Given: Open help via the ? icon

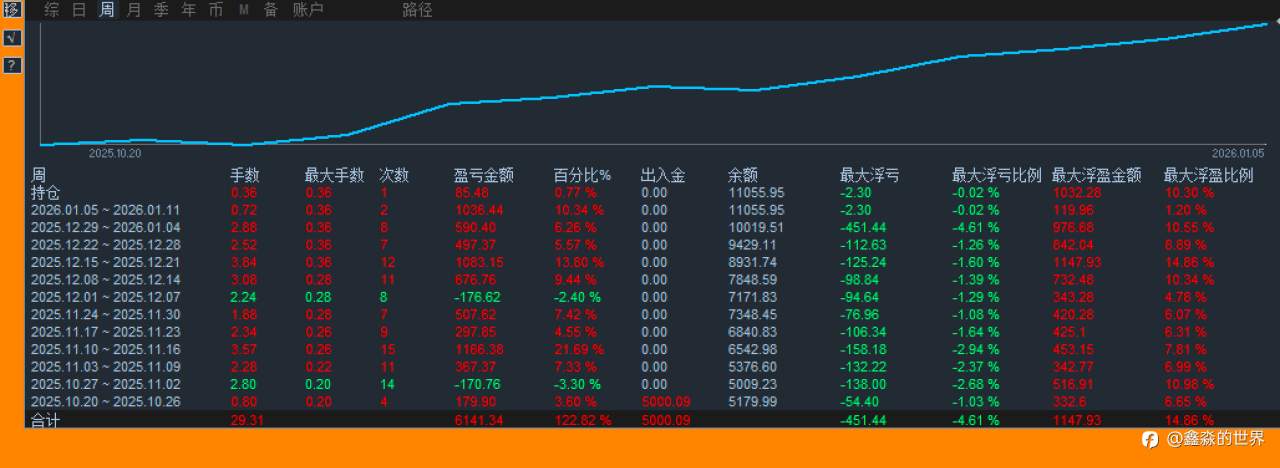Looking at the screenshot, I should pos(12,65).
